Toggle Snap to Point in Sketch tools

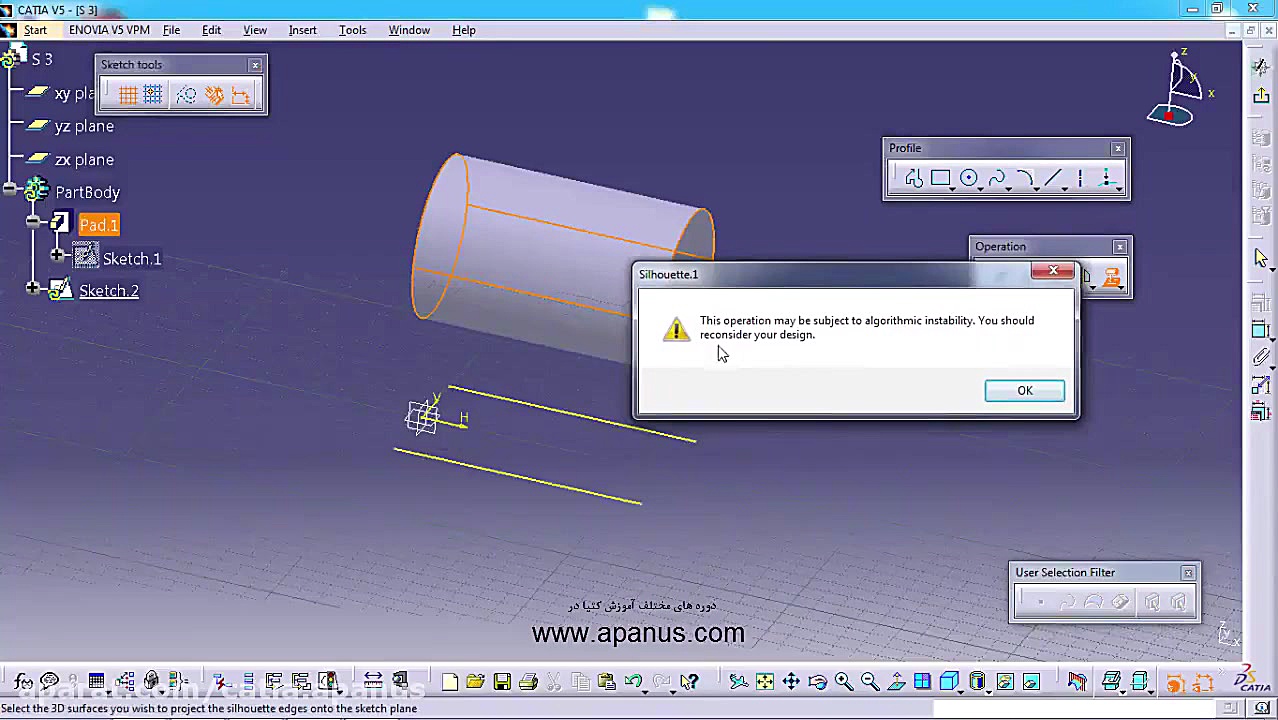[153, 95]
